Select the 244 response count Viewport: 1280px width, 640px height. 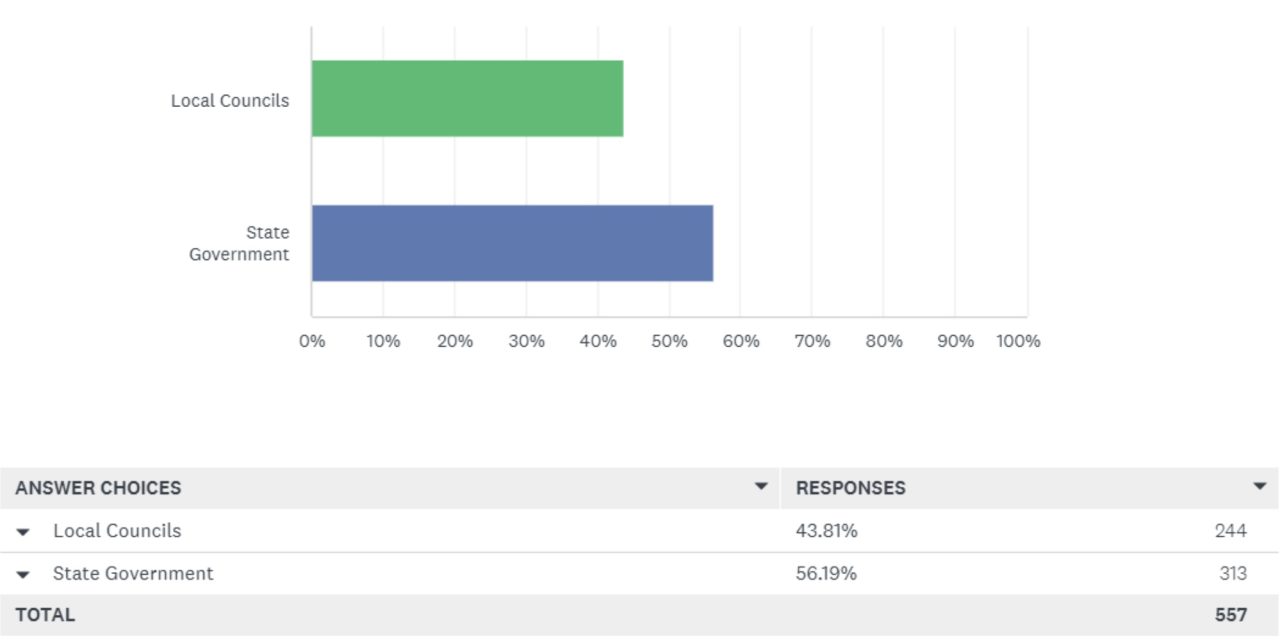pos(1230,531)
